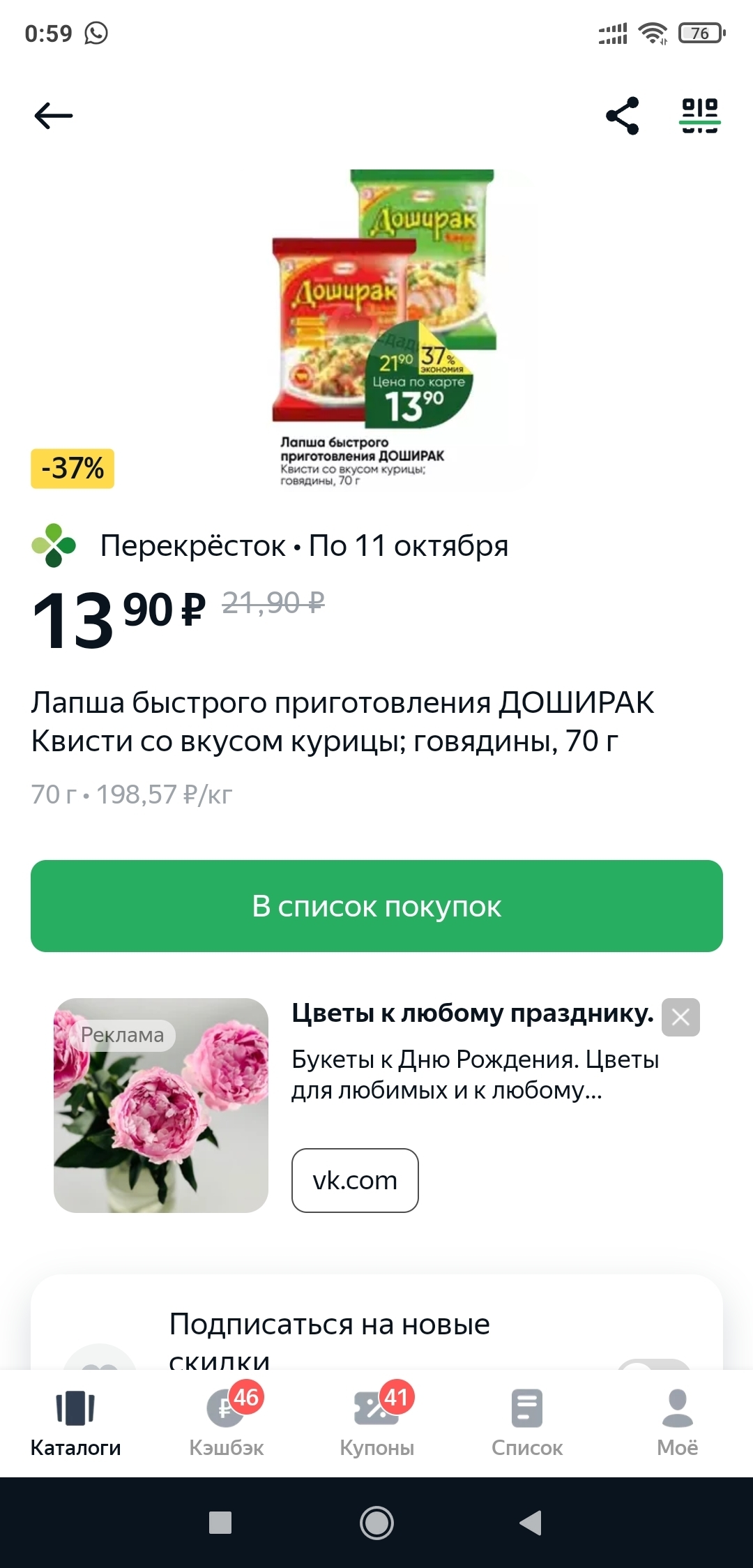The image size is (753, 1568).
Task: Open the QR code scanner icon
Action: click(x=700, y=116)
